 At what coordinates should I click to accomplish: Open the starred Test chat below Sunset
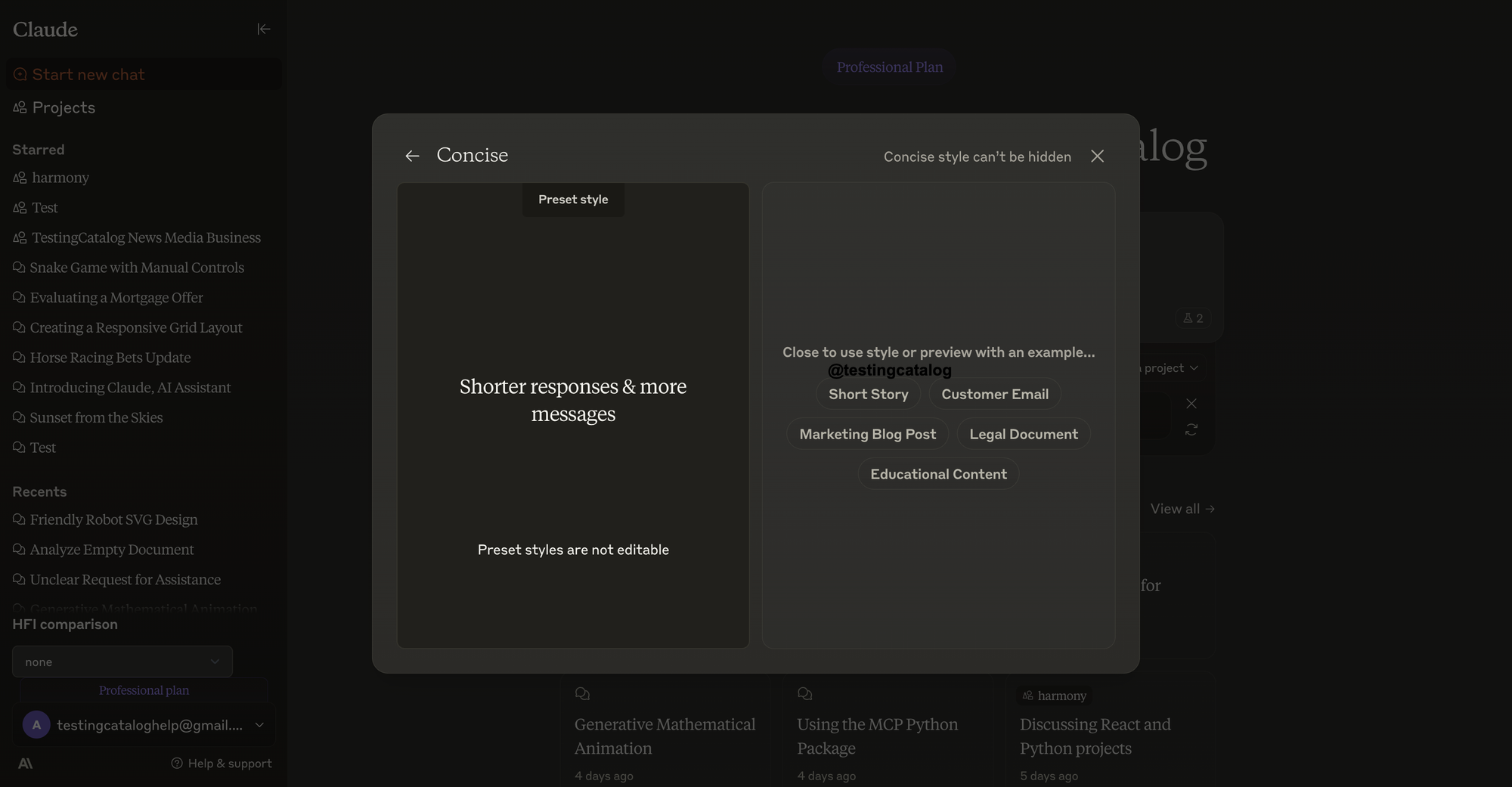(x=35, y=448)
